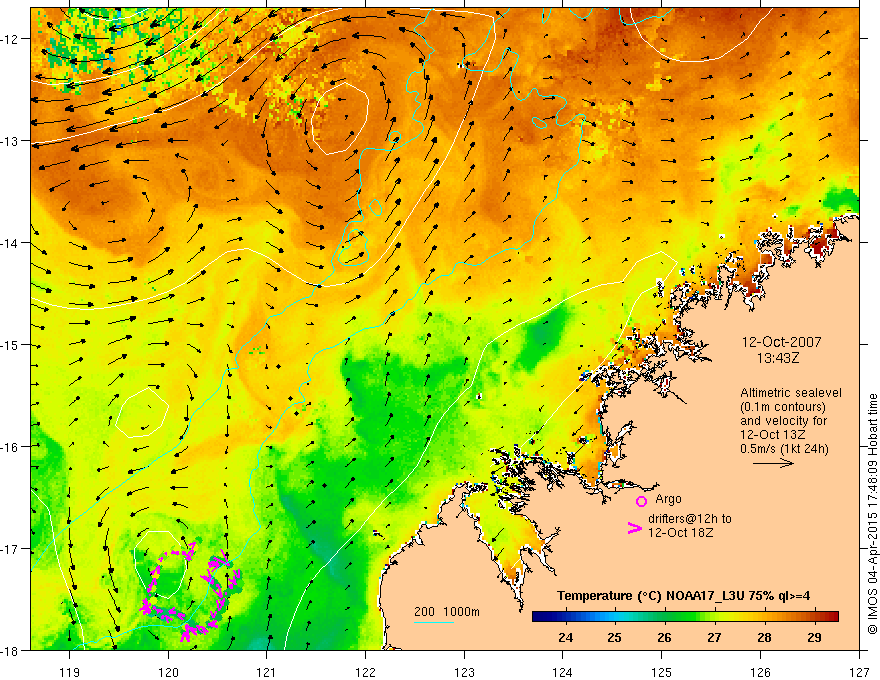Click the color bar tick label 25
The height and width of the screenshot is (680, 880).
615,637
